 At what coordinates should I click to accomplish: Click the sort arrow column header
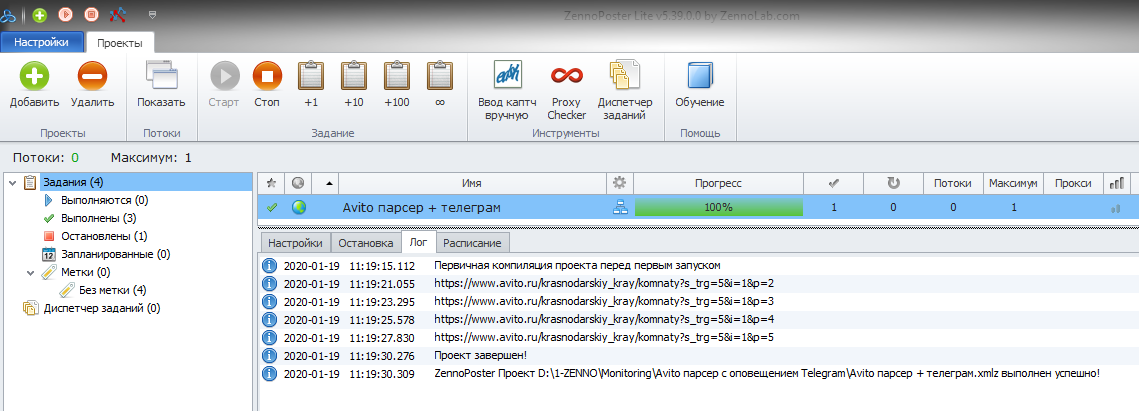click(x=325, y=184)
